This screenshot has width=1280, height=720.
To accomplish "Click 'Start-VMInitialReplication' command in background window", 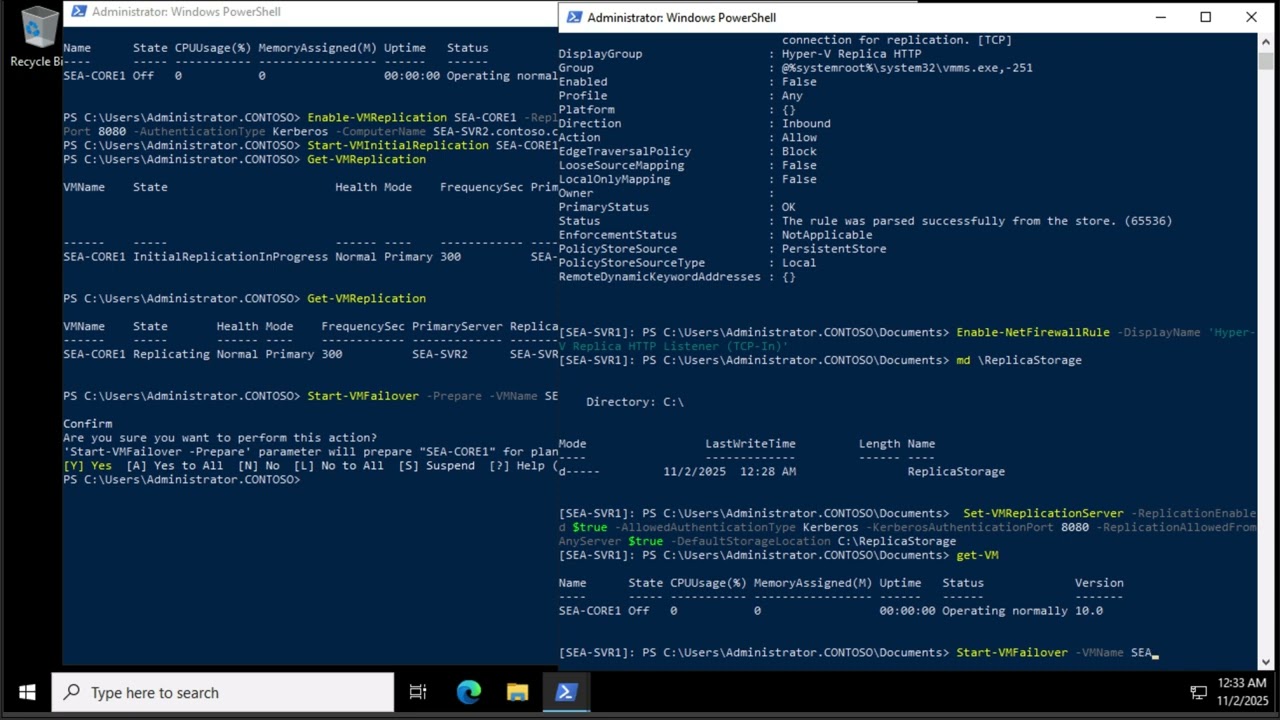I will [x=398, y=146].
